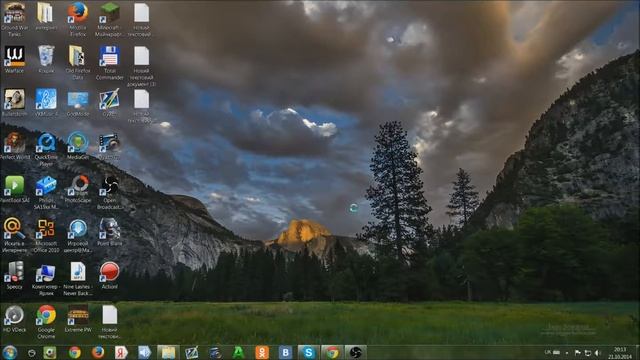The height and width of the screenshot is (360, 640).
Task: Open the volume speaker tray icon
Action: [597, 353]
